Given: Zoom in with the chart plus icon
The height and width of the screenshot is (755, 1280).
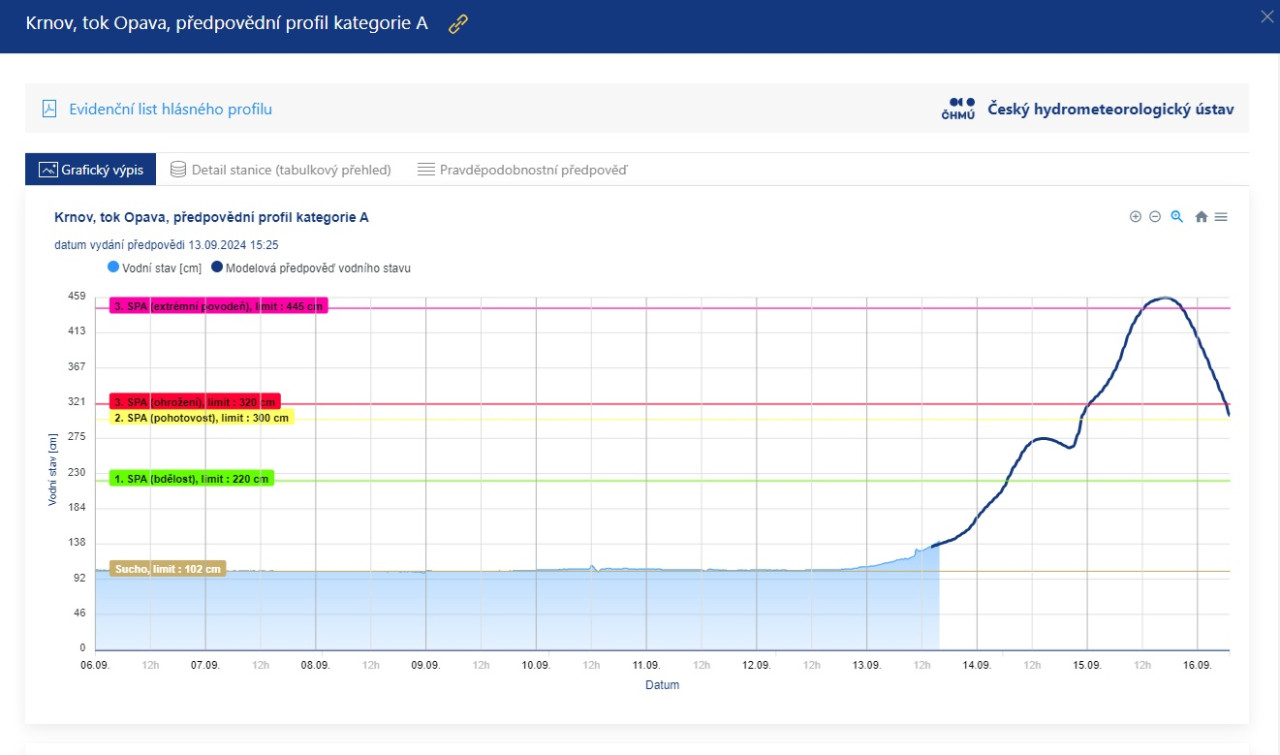Looking at the screenshot, I should (x=1135, y=217).
